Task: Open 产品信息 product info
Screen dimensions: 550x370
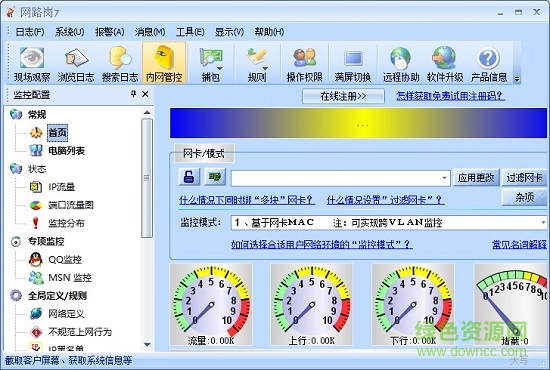Action: (x=489, y=64)
